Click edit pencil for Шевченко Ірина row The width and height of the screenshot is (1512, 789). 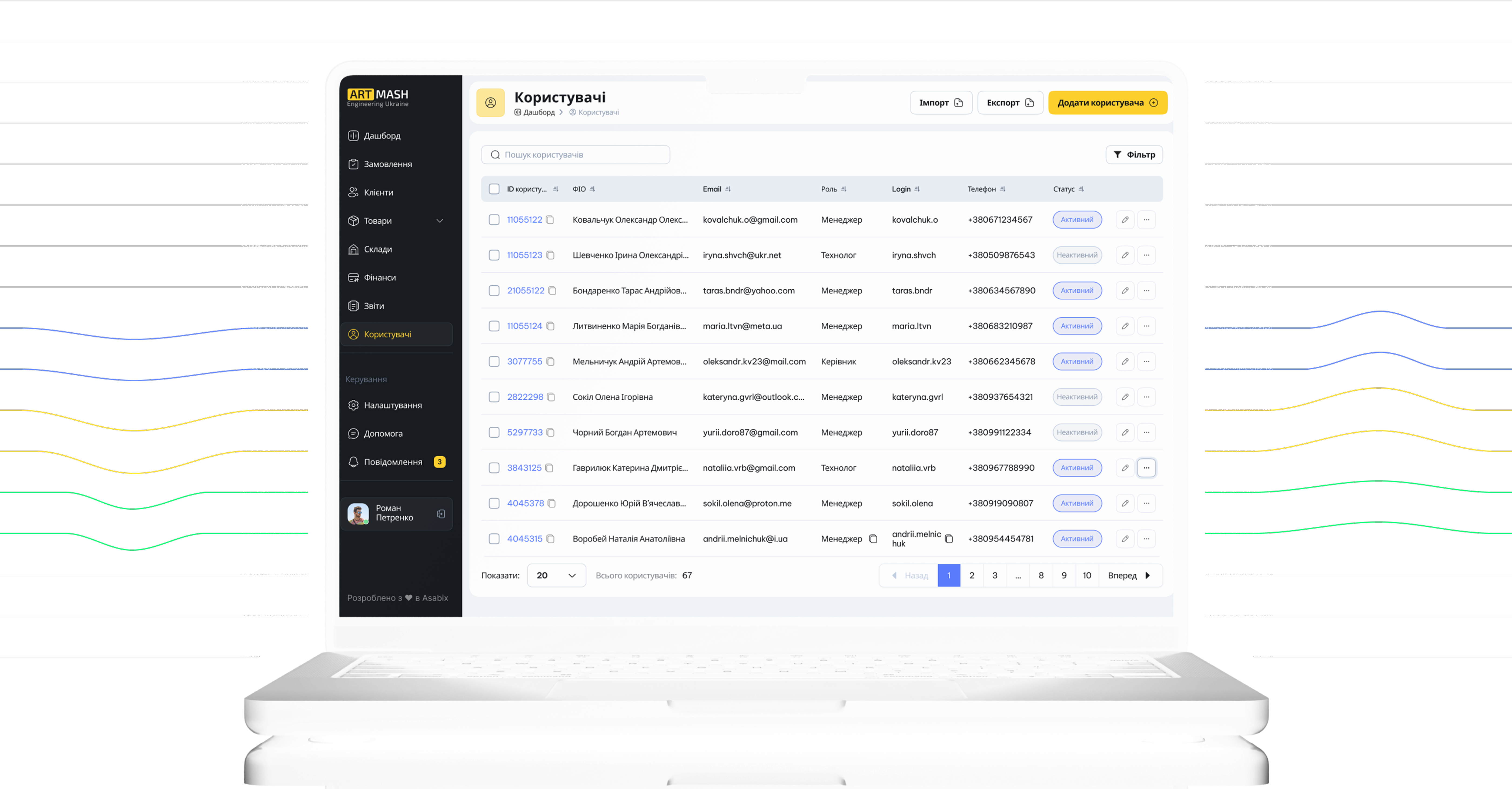(1125, 255)
